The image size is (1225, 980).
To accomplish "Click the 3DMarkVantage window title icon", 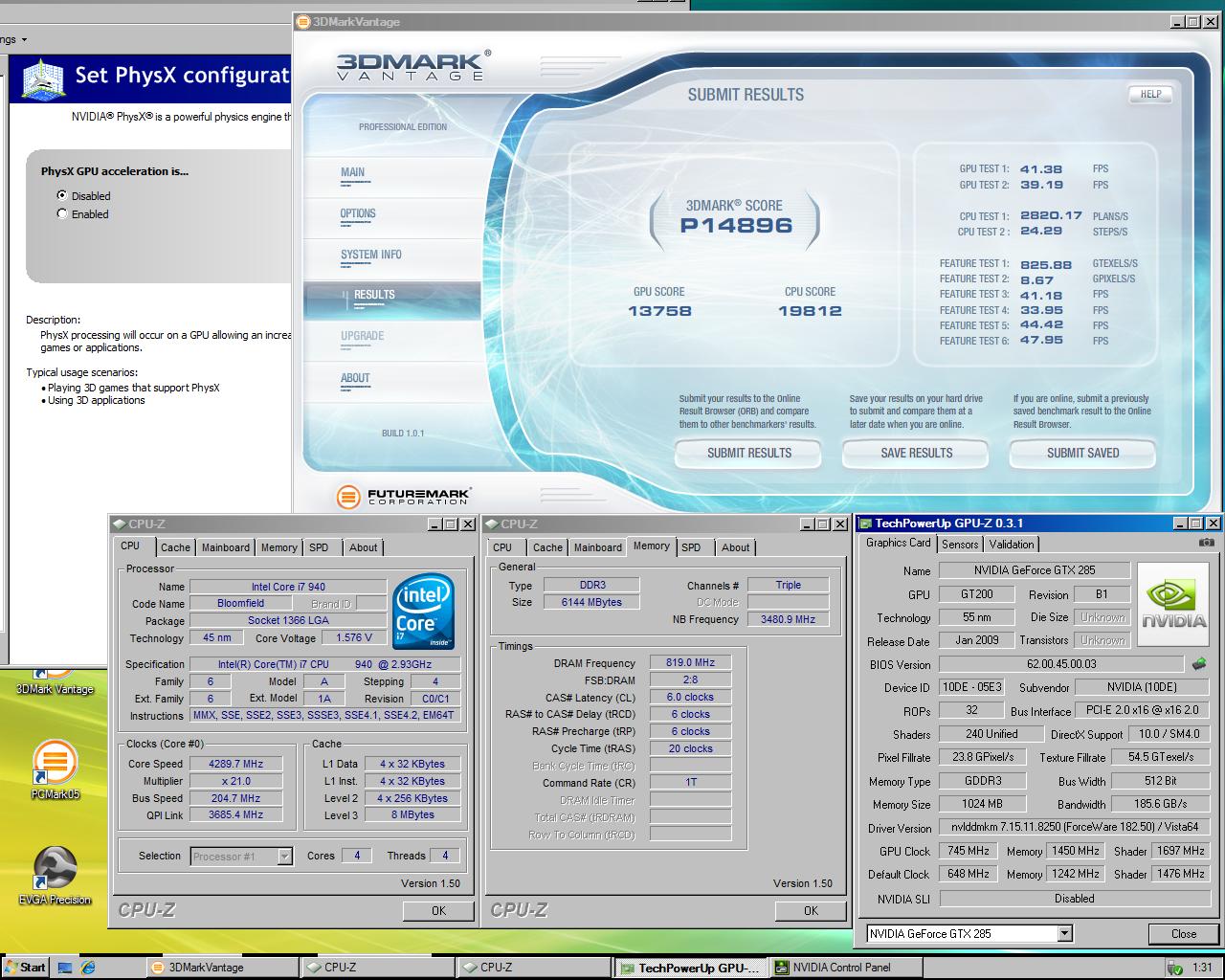I will 303,21.
